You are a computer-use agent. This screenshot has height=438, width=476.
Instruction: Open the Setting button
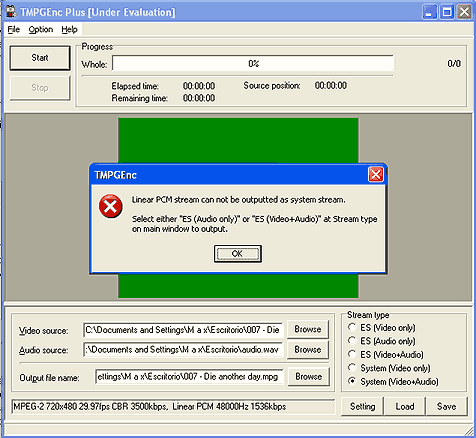362,406
